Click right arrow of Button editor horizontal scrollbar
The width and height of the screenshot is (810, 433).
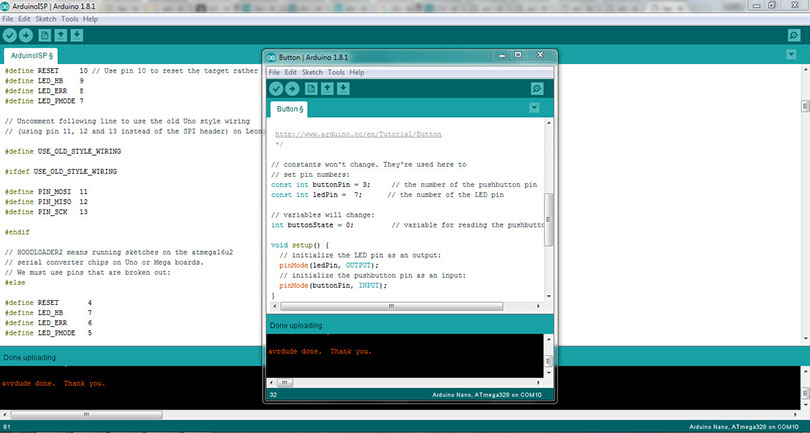click(x=538, y=306)
